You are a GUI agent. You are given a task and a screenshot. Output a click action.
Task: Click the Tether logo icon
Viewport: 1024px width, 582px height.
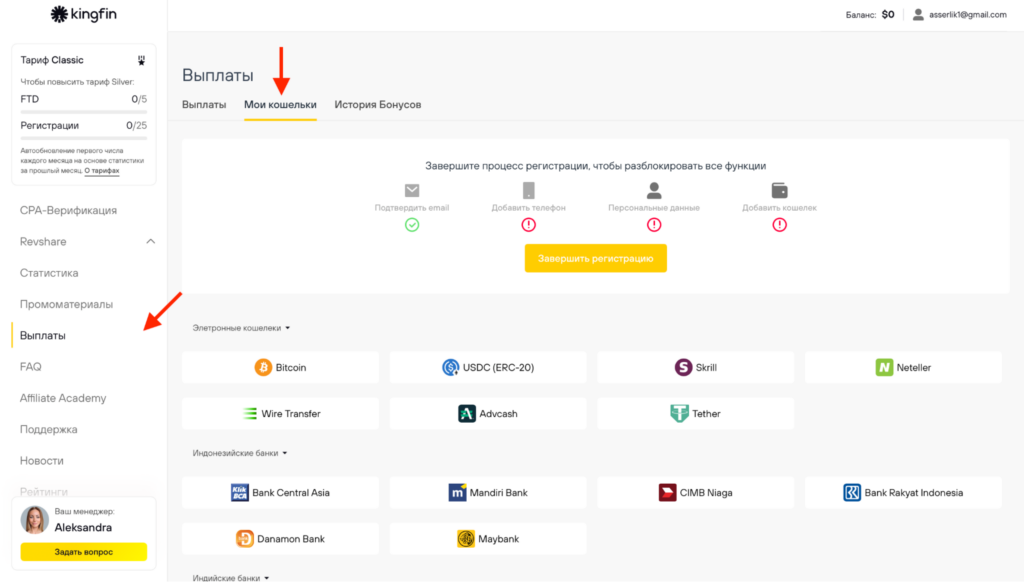(x=679, y=413)
